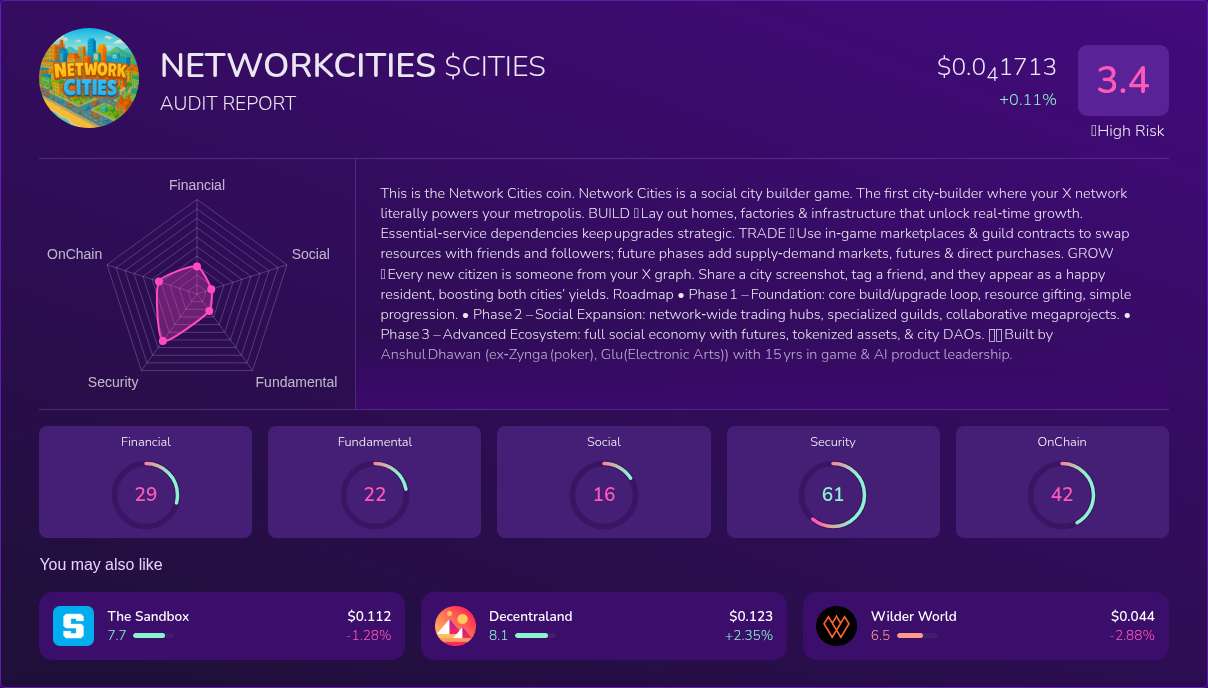Viewport: 1208px width, 688px height.
Task: Click the OnChain score ring
Action: (x=1062, y=494)
